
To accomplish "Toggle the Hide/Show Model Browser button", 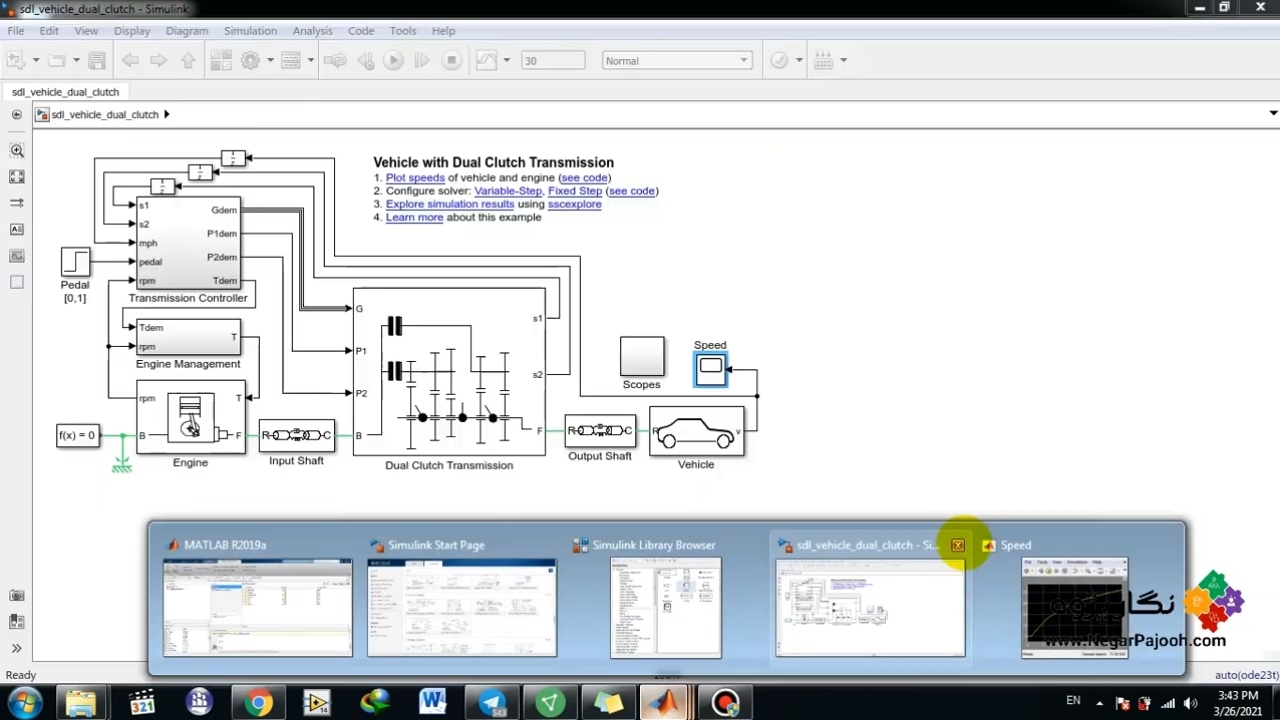I will [17, 114].
